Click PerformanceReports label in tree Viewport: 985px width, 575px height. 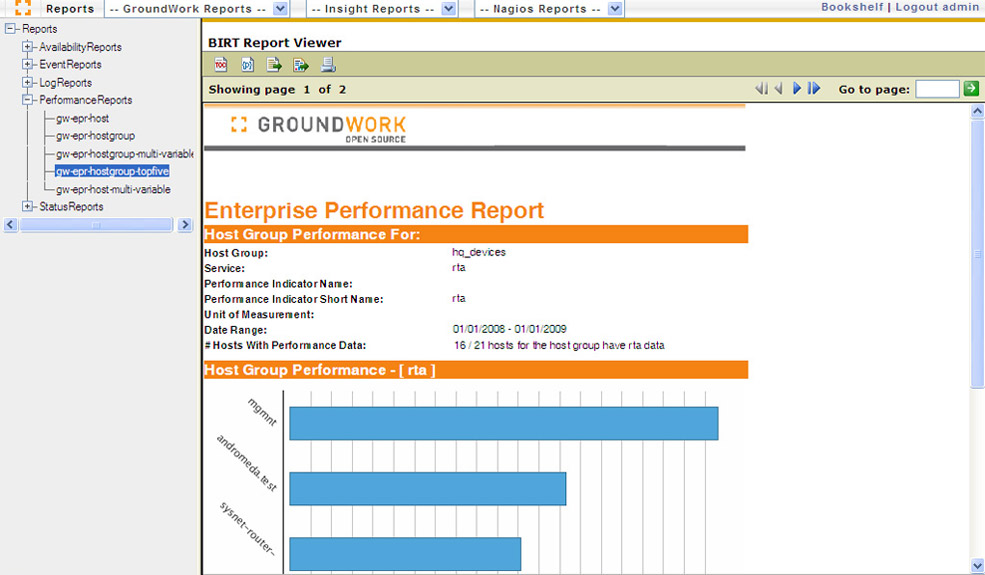pos(85,100)
